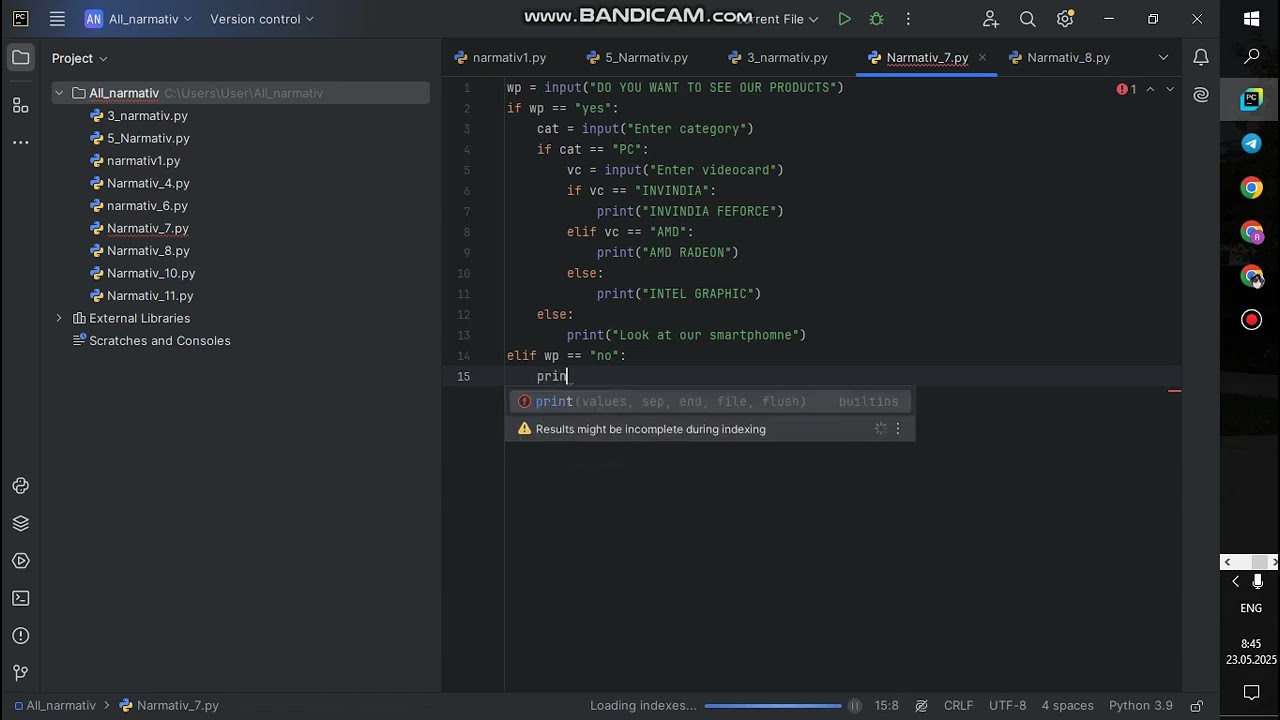Open the Terminal tool window
1280x720 pixels.
20,598
